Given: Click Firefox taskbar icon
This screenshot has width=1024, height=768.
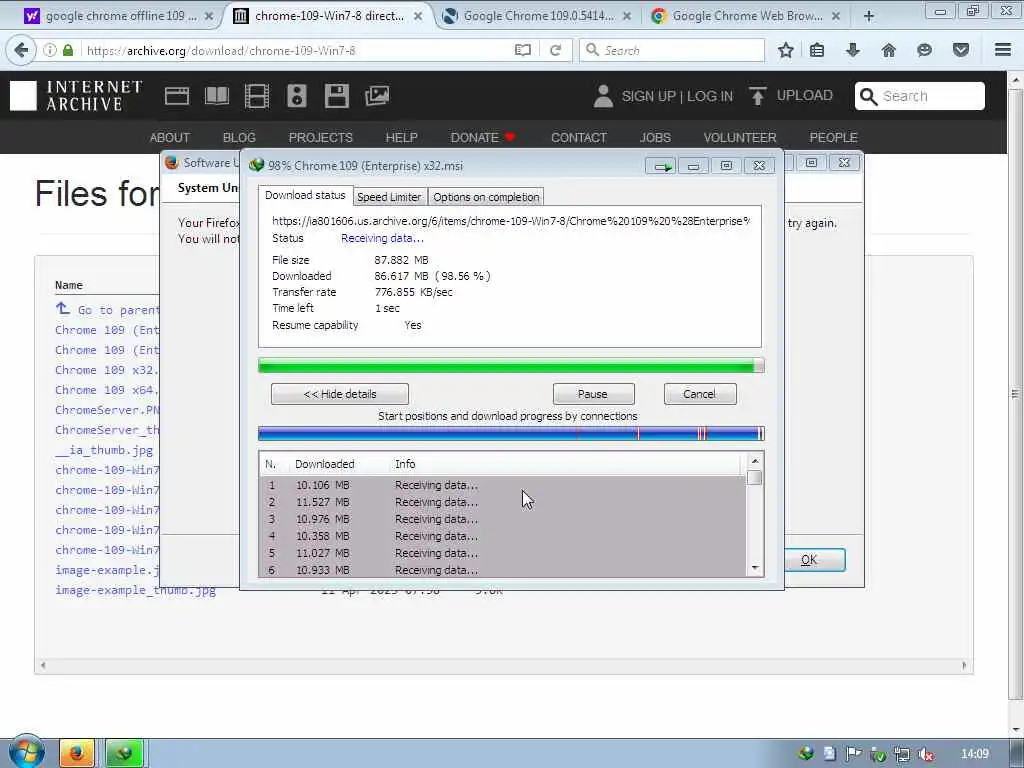Looking at the screenshot, I should [x=76, y=754].
